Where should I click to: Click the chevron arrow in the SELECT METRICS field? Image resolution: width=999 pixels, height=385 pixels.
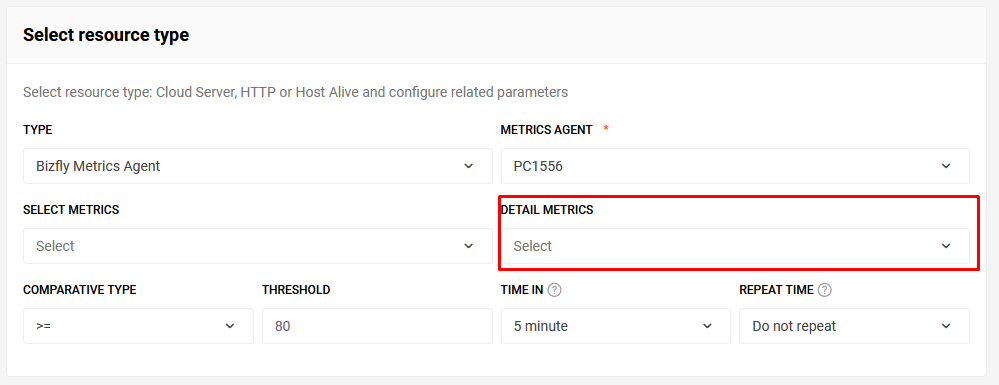(468, 246)
